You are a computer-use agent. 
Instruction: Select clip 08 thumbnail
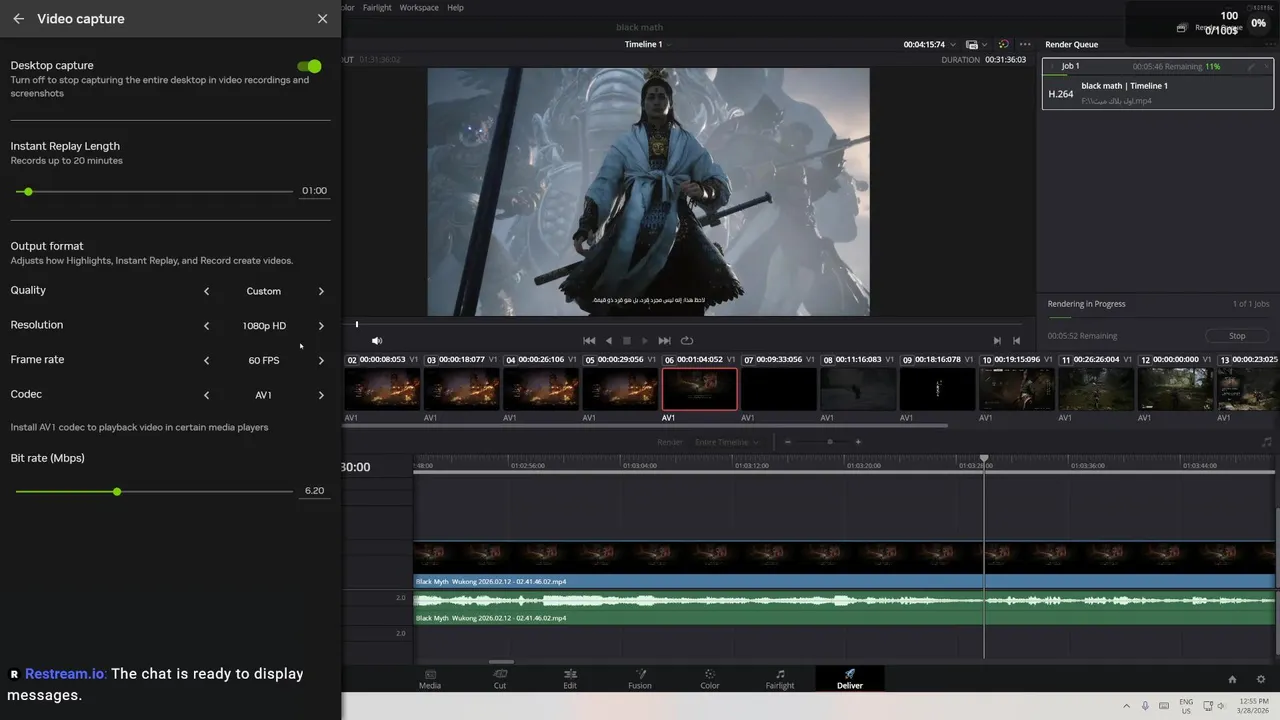858,389
